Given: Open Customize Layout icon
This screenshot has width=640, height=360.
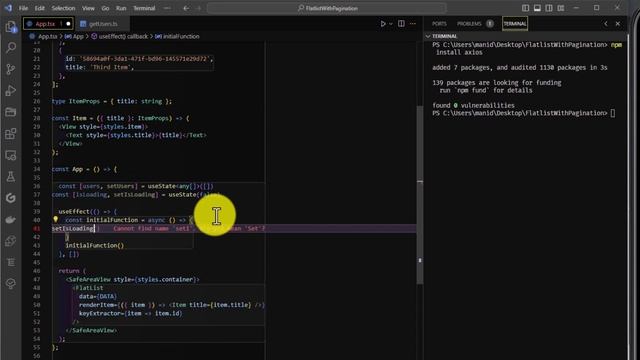Looking at the screenshot, I should click(x=561, y=8).
